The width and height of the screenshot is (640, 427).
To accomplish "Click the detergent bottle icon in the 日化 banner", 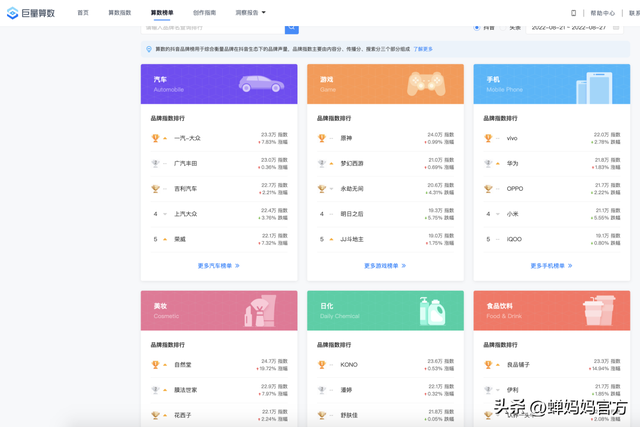I will point(432,311).
